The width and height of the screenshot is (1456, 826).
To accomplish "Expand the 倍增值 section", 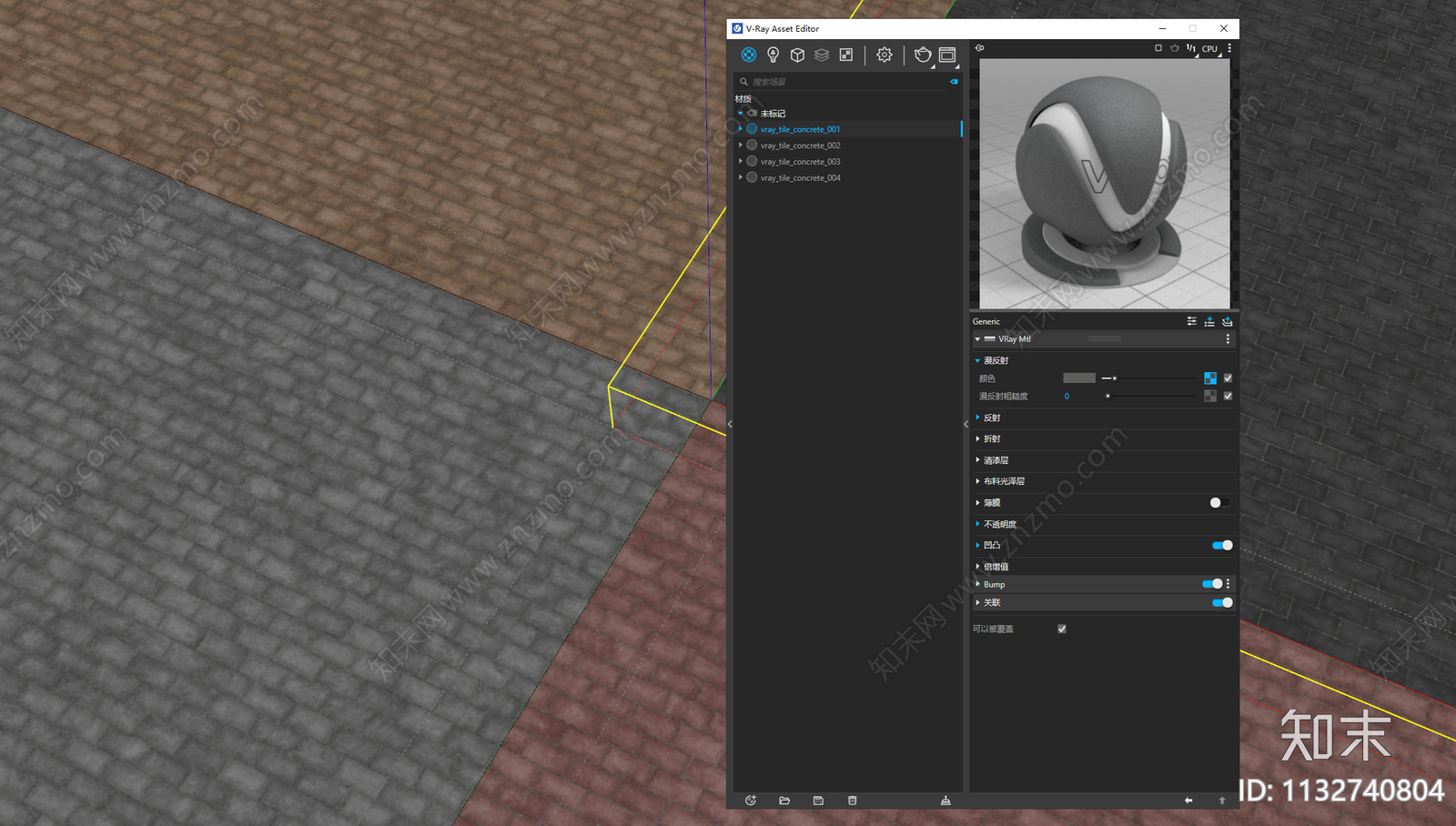I will pyautogui.click(x=977, y=566).
